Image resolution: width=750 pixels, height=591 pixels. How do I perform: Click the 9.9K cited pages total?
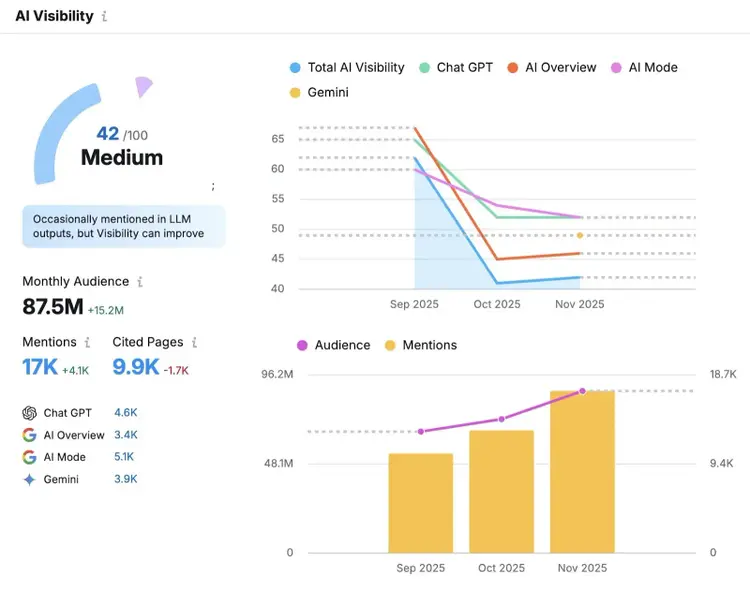tap(136, 367)
